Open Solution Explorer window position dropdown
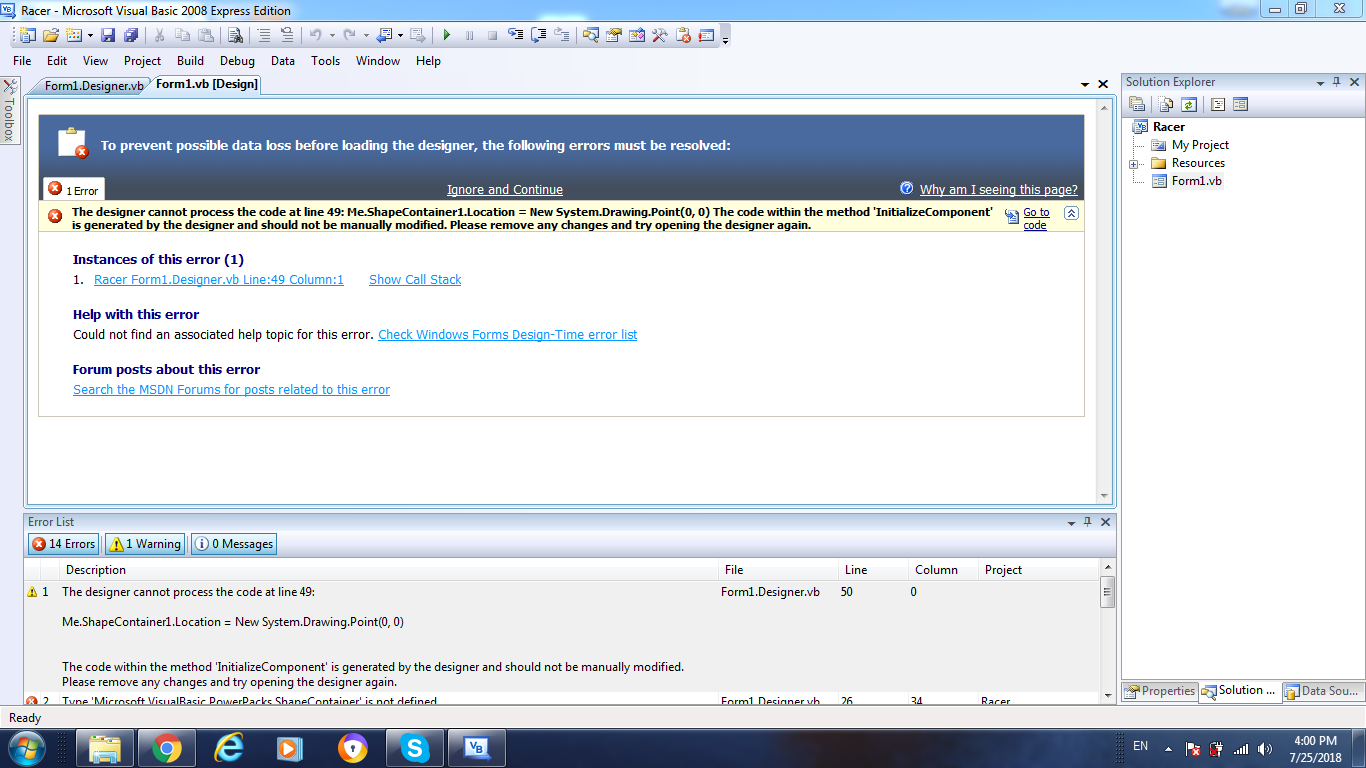Screen dimensions: 1366x768 1319,82
